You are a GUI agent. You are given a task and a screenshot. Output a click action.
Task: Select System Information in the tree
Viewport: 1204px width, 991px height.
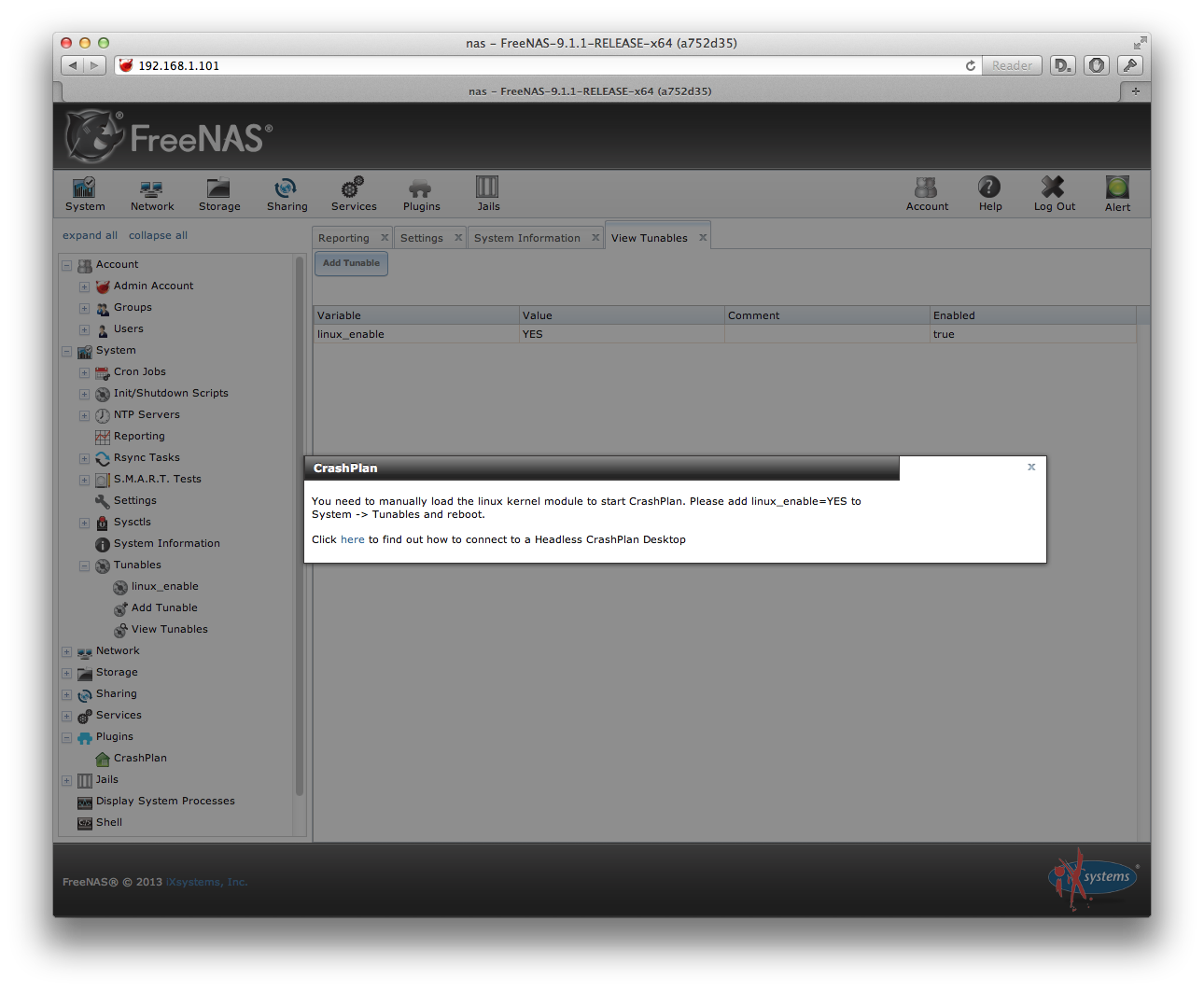point(166,543)
